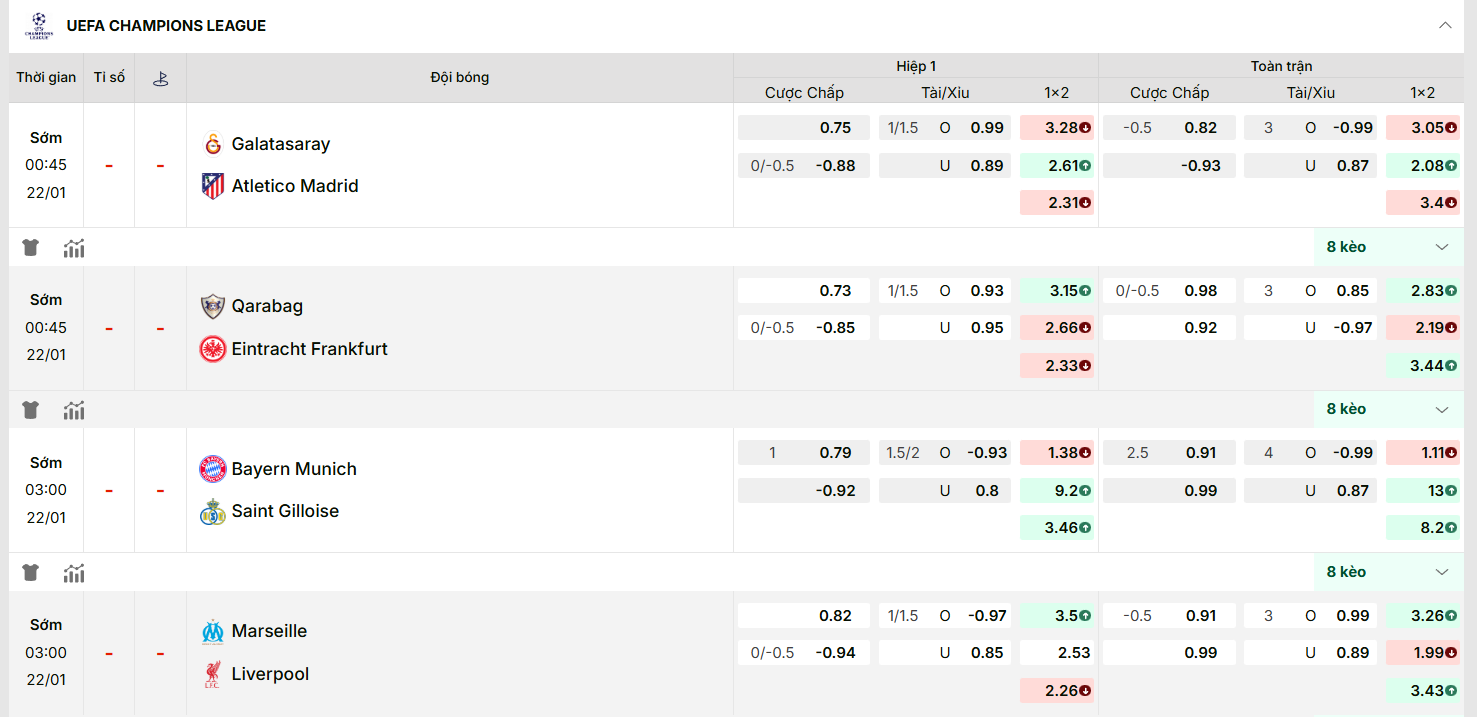The width and height of the screenshot is (1478, 717).
Task: Click the corner flag icon in header
Action: coord(160,78)
